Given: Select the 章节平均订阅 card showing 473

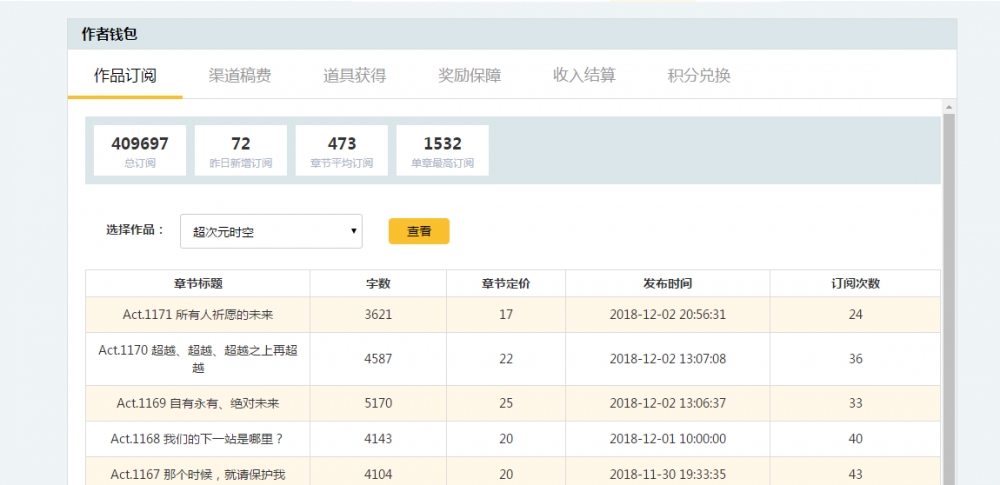Looking at the screenshot, I should 342,150.
